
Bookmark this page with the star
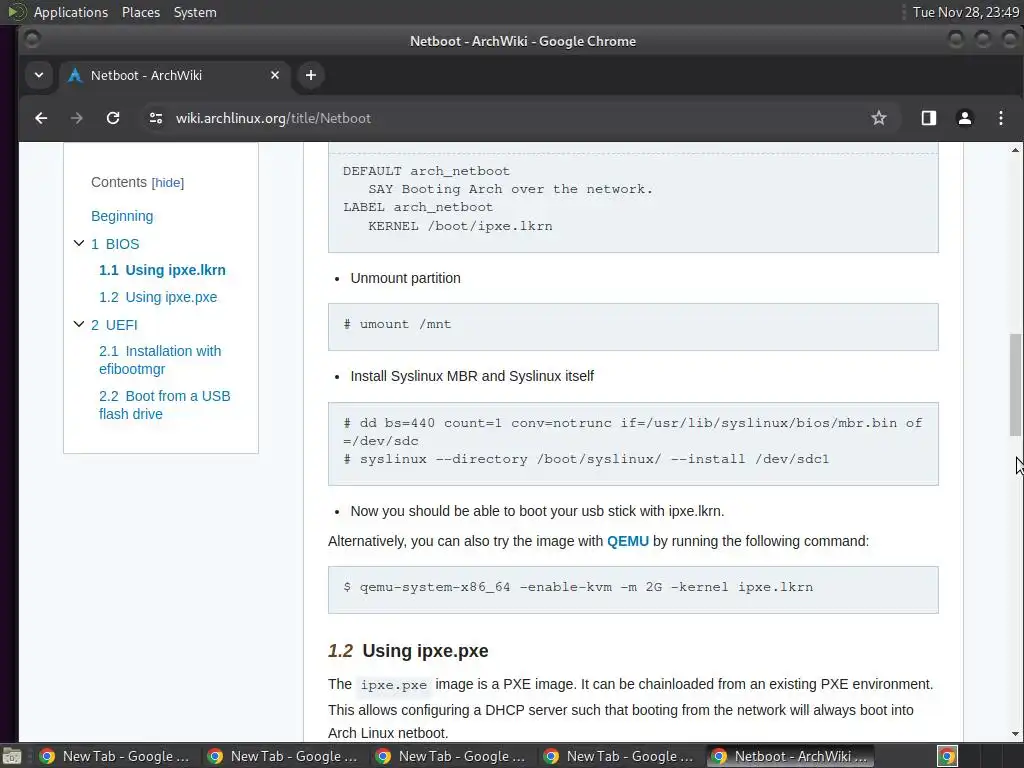(879, 118)
